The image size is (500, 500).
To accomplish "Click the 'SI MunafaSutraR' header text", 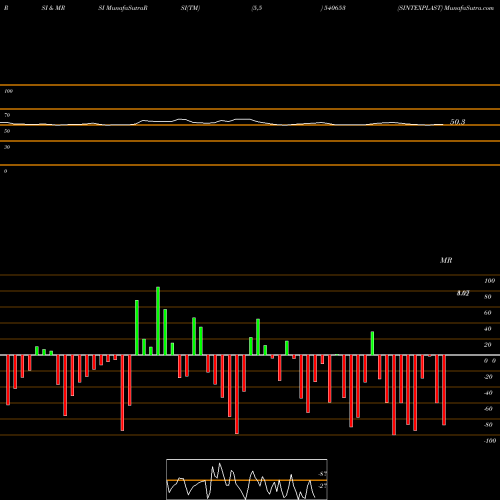I will (123, 8).
